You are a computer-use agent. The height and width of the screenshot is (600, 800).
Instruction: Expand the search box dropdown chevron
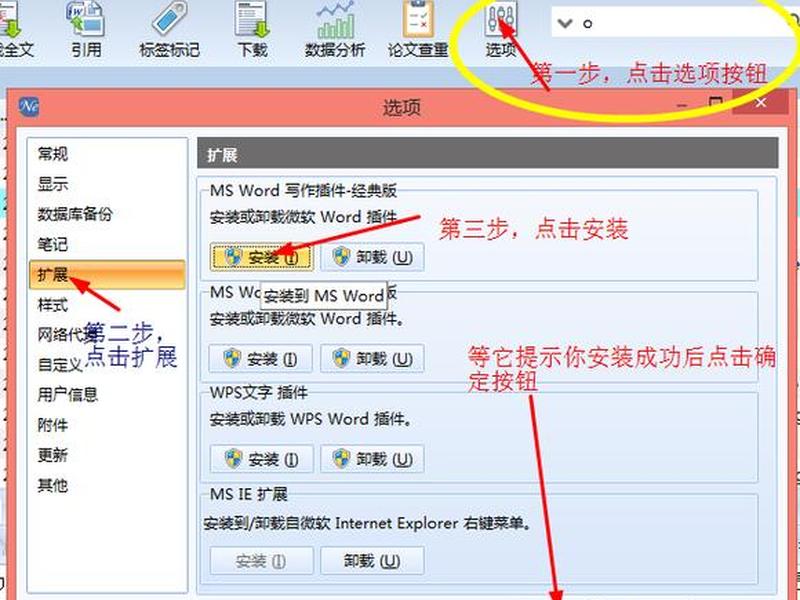(x=565, y=23)
